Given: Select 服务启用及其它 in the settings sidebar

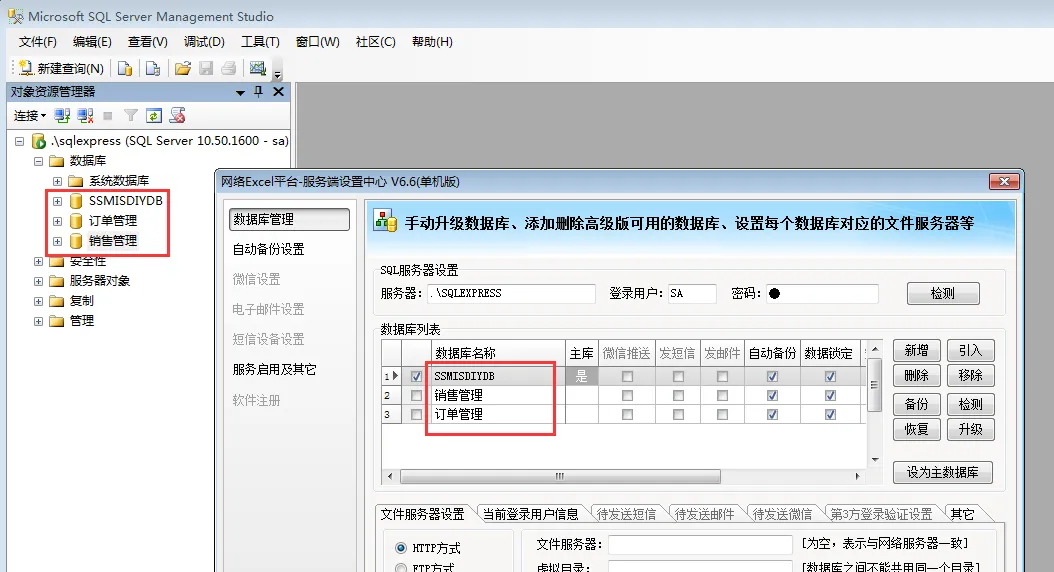Looking at the screenshot, I should click(x=274, y=370).
